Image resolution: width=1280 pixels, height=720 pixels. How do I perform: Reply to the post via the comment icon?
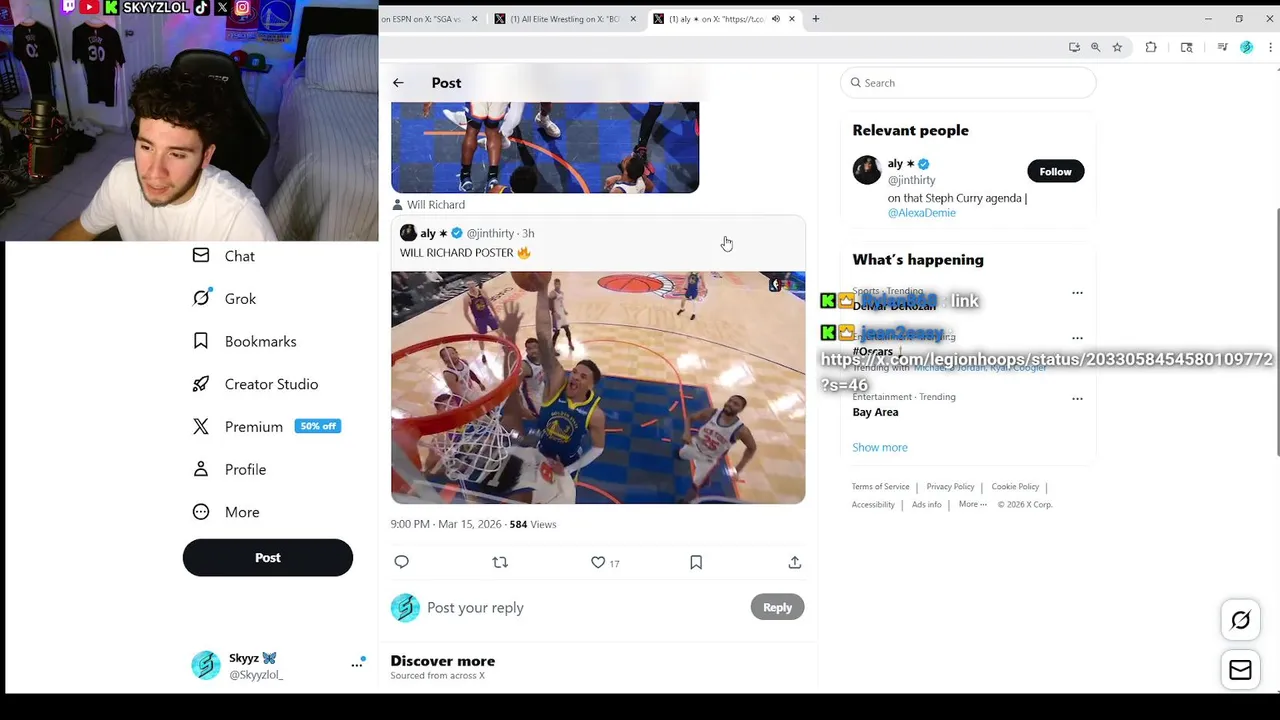[401, 562]
